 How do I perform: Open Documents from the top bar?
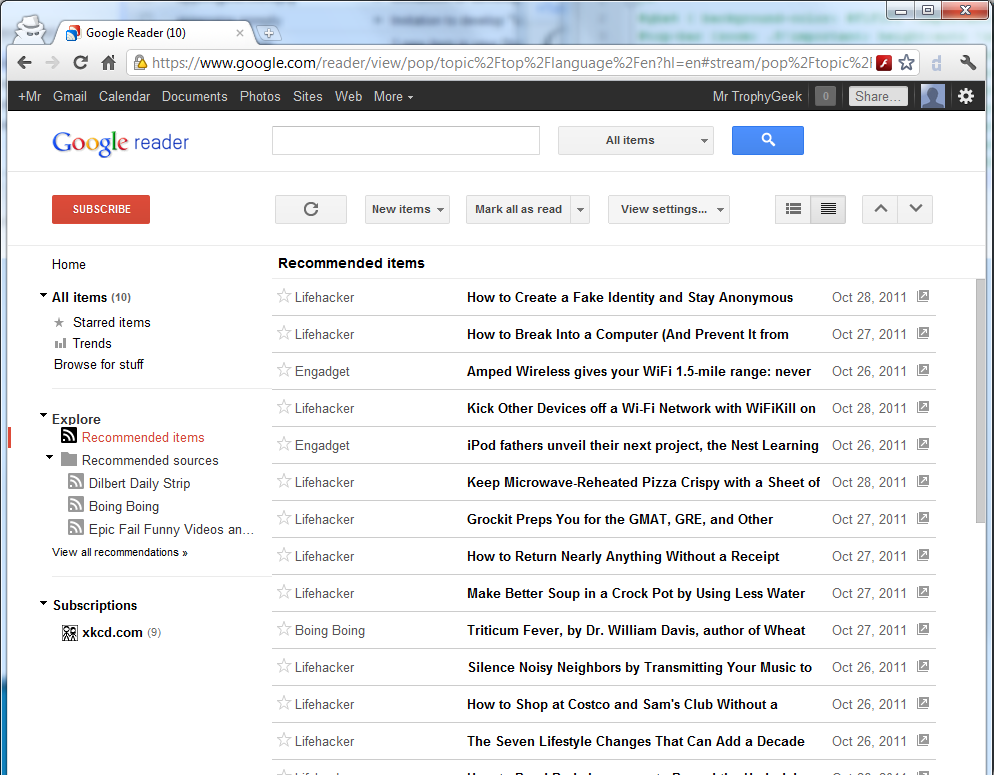[x=195, y=96]
